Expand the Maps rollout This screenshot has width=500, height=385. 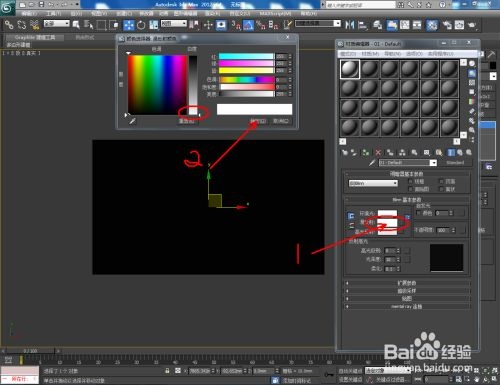(407, 299)
